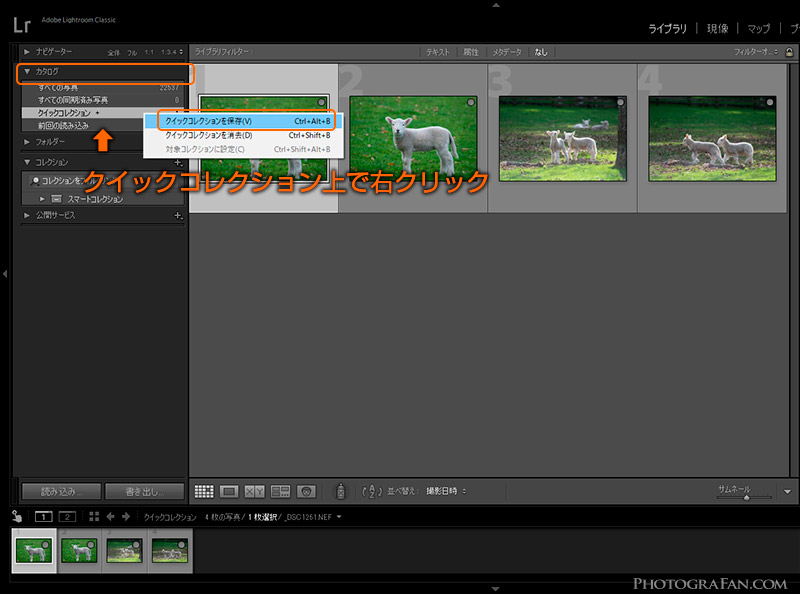
Task: Select the Painter spray can tool
Action: [341, 491]
